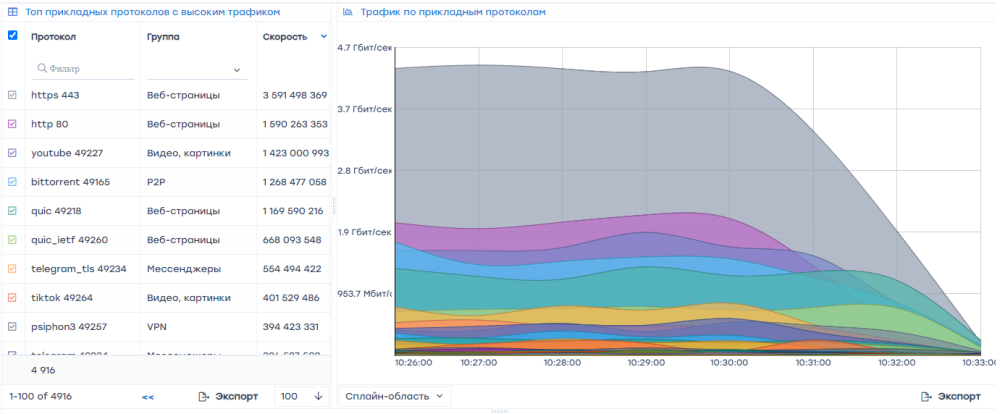The height and width of the screenshot is (414, 1000).
Task: Click the down arrow next to page size 100
Action: pos(318,397)
